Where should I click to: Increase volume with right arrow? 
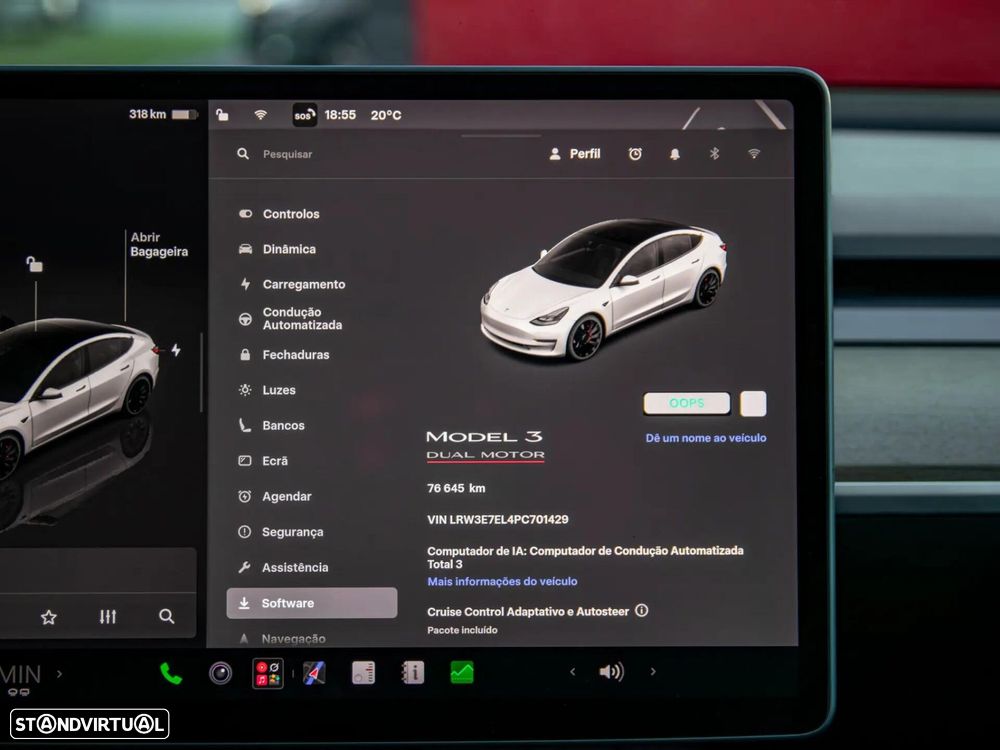coord(653,672)
